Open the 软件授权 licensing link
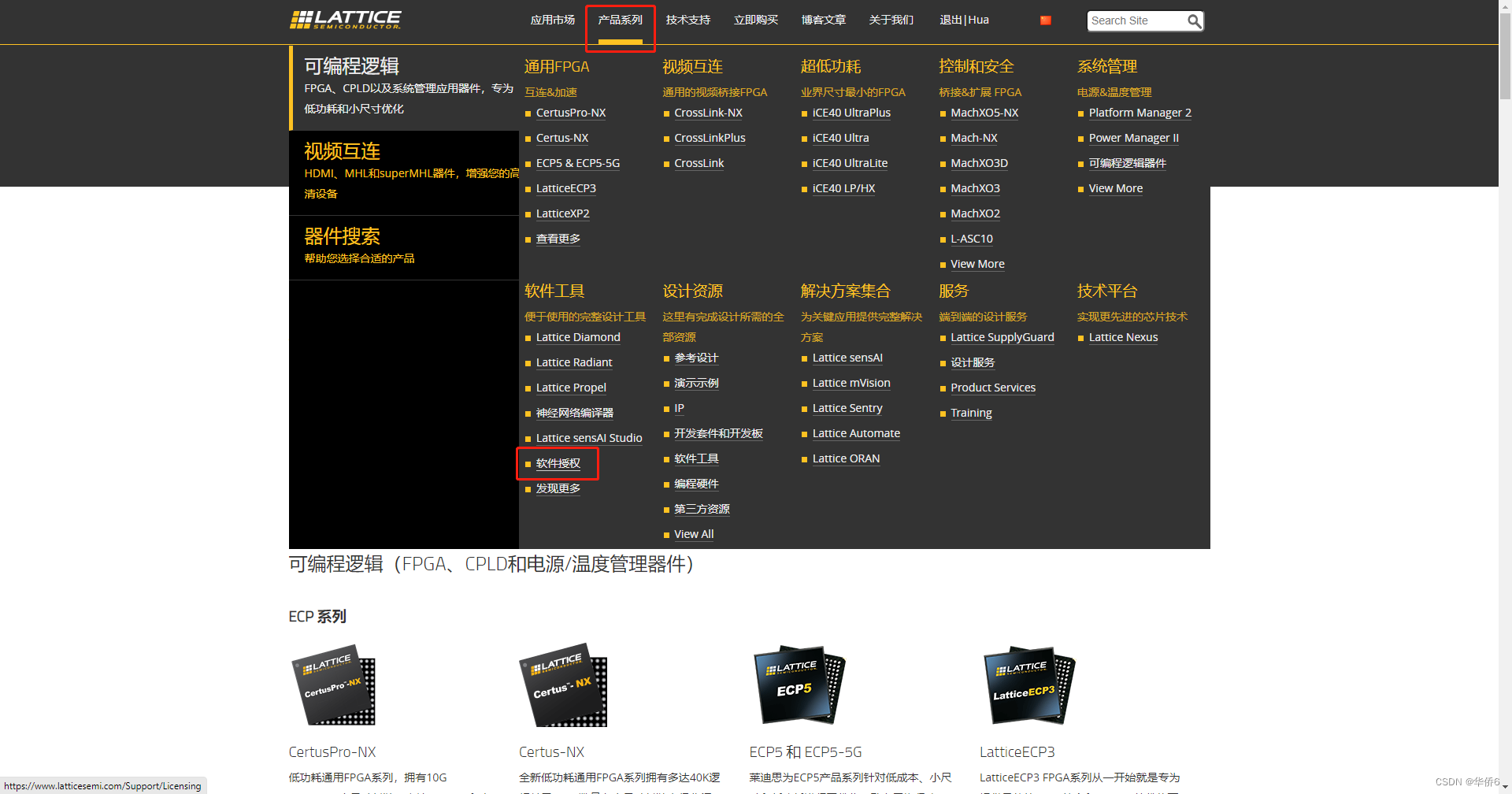 coord(558,464)
